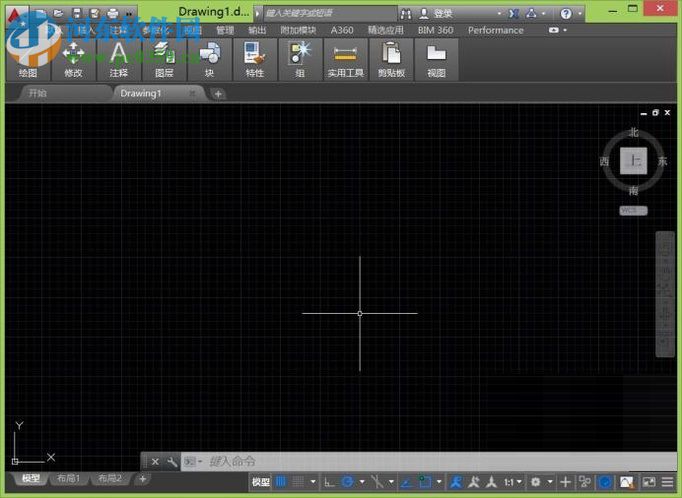Screen dimensions: 682x498
Task: Click the new drawing tab plus button
Action: coord(218,94)
